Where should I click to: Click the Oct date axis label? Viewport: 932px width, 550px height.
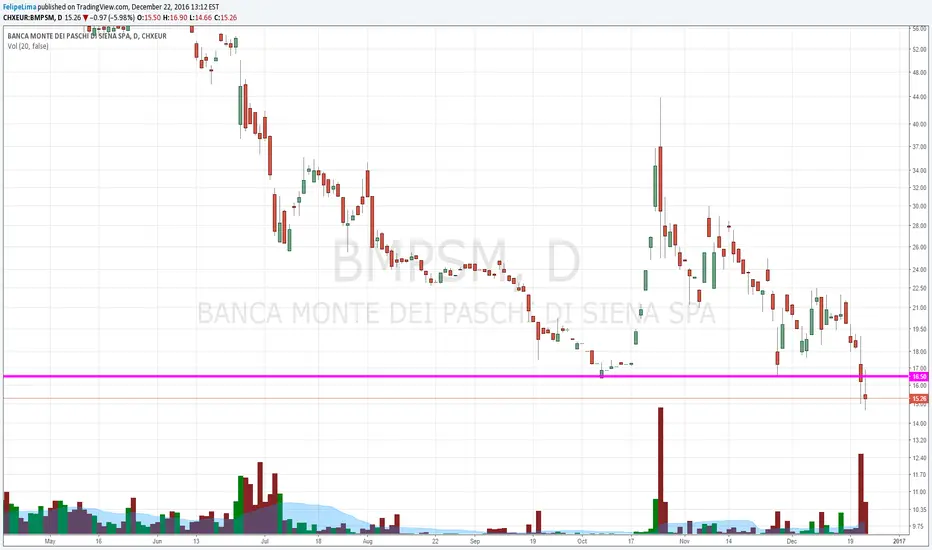point(582,542)
